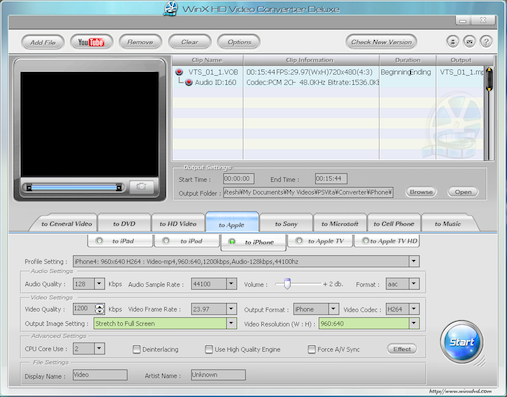Viewport: 507px width, 397px height.
Task: Switch to the to General Video tab
Action: (66, 224)
